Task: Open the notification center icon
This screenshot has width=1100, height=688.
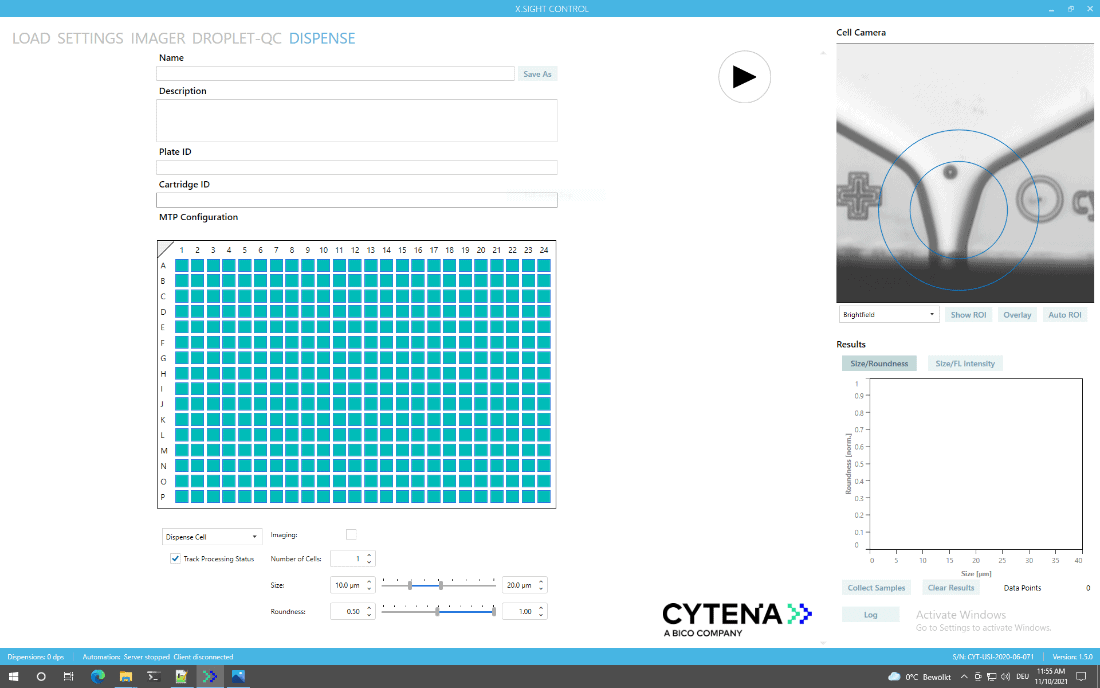Action: click(x=1081, y=677)
